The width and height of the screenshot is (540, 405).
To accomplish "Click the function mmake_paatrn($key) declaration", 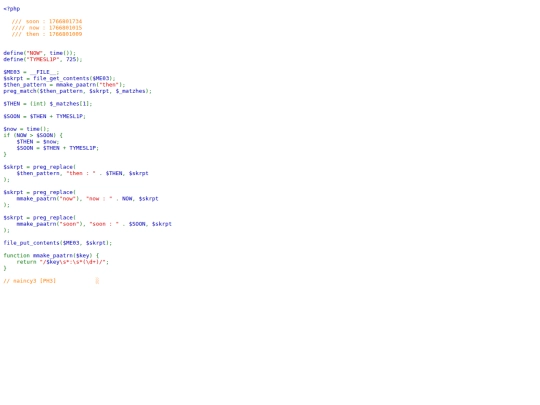I will tap(51, 256).
